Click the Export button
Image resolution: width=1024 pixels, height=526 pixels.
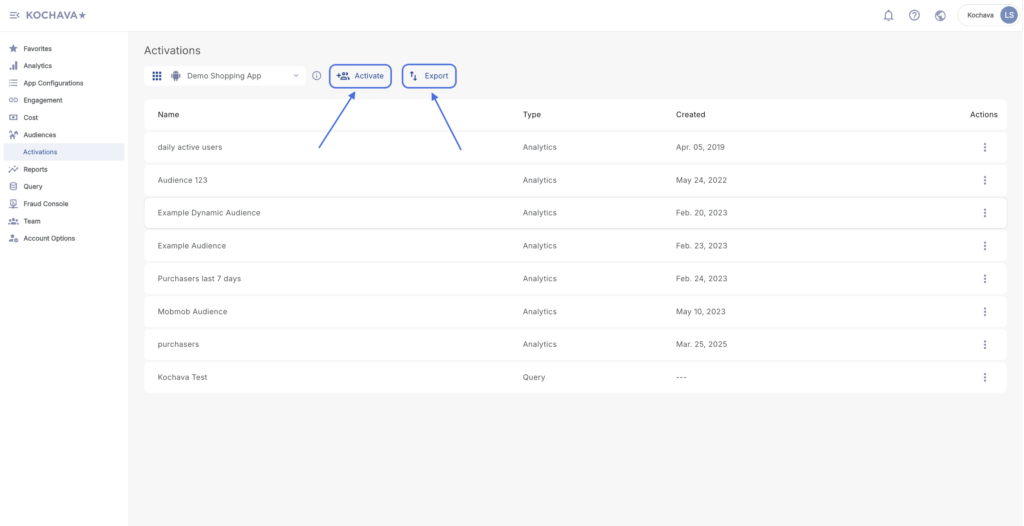(x=429, y=76)
